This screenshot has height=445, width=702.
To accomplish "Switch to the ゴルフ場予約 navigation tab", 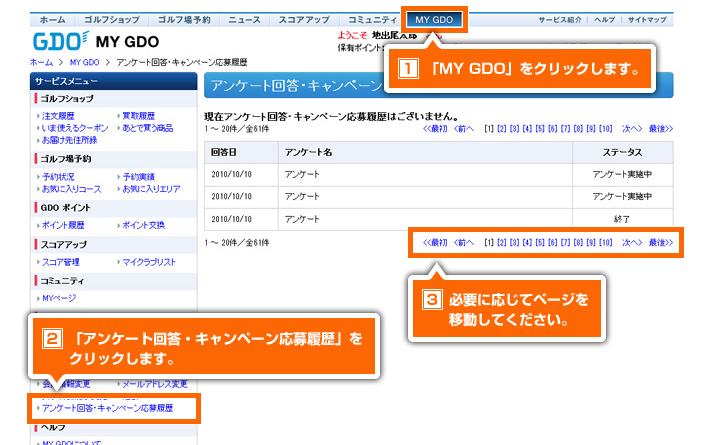I will point(184,20).
